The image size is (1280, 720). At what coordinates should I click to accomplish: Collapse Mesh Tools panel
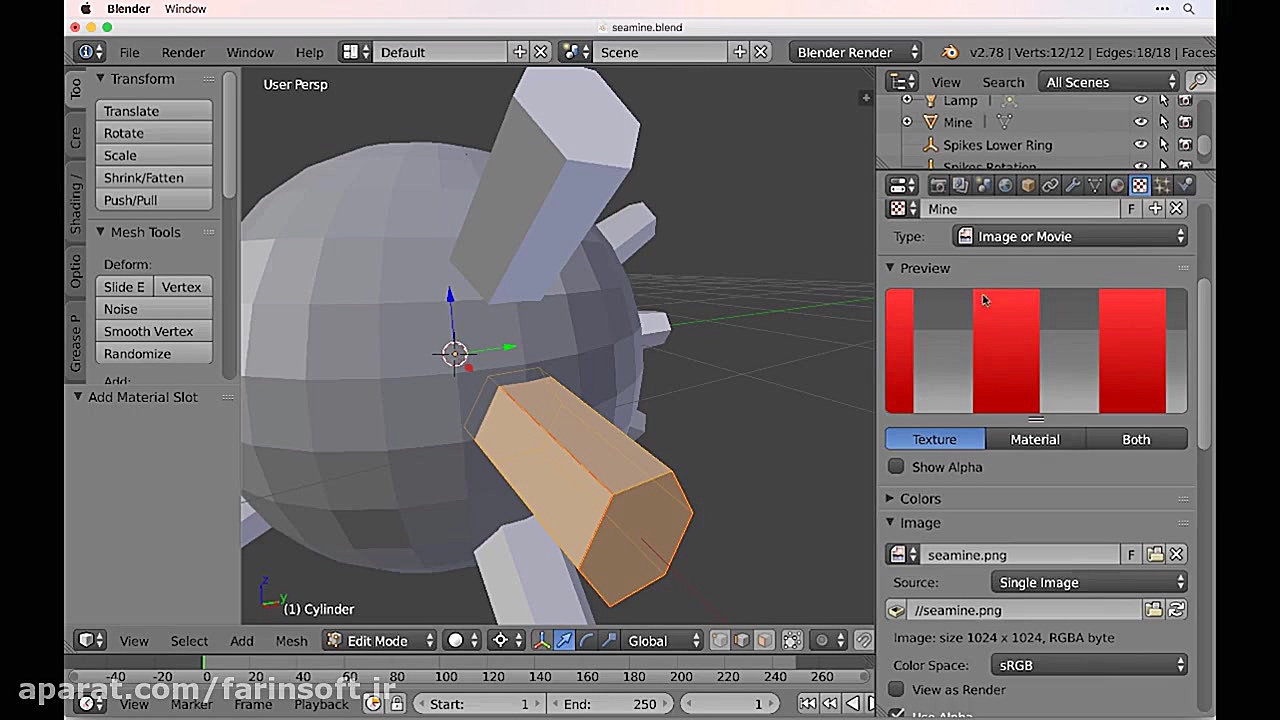click(x=100, y=232)
